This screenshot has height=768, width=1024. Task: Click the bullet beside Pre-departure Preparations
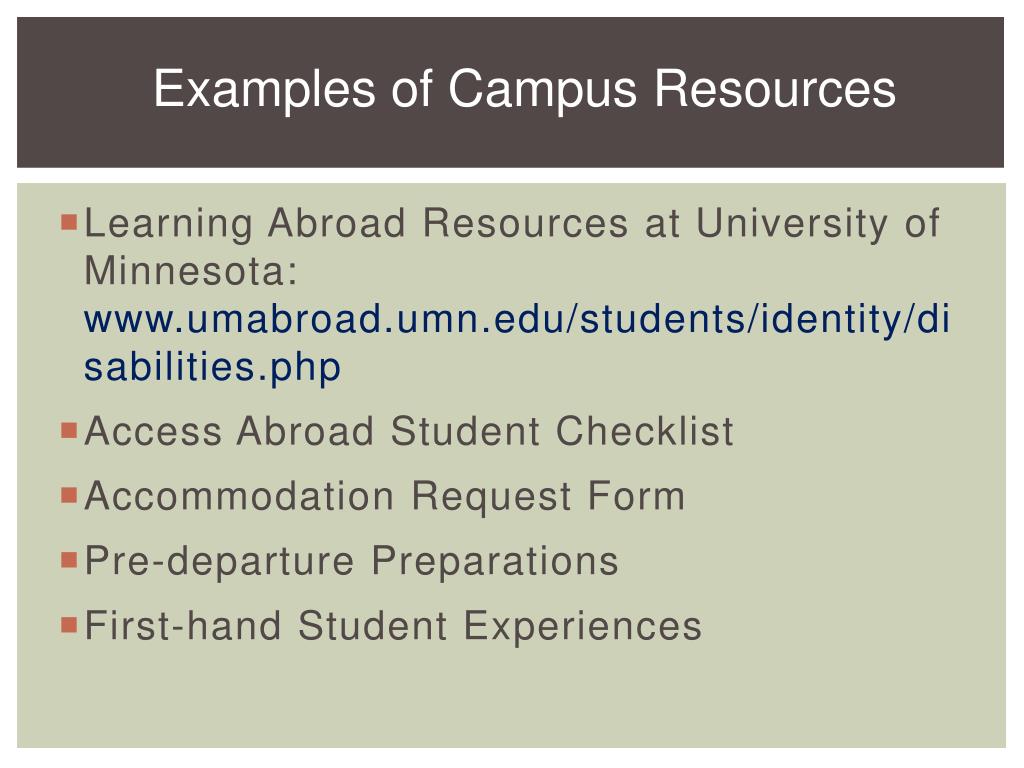point(69,560)
